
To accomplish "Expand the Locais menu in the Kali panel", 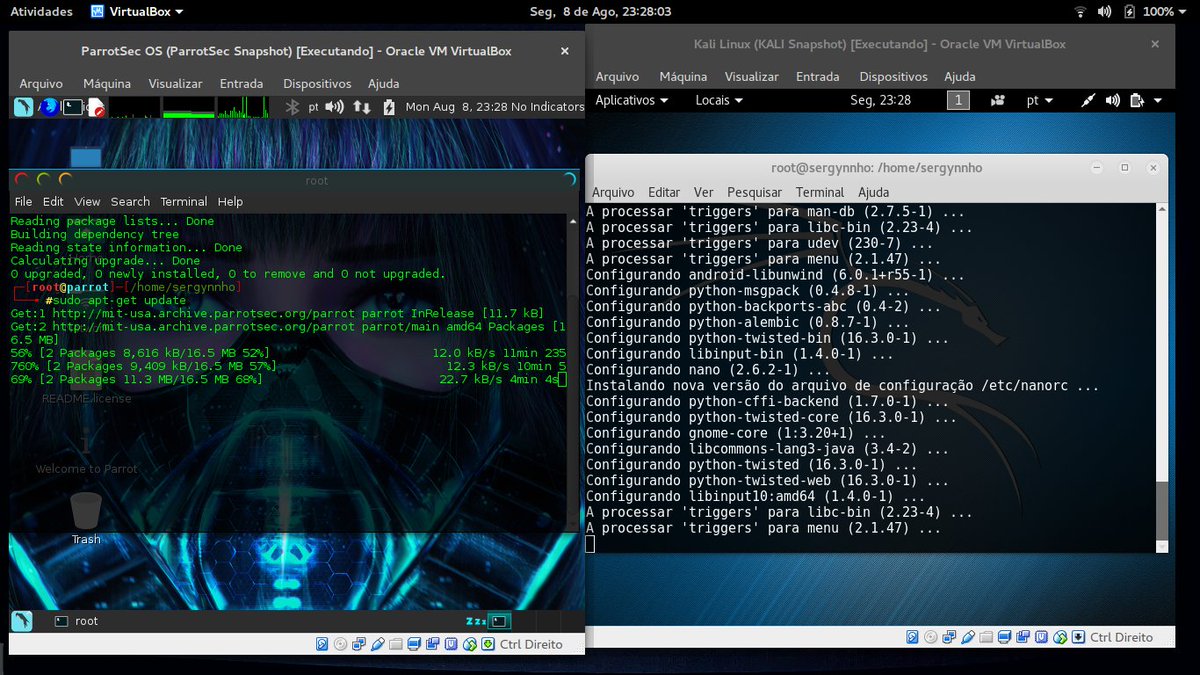I will pos(719,100).
